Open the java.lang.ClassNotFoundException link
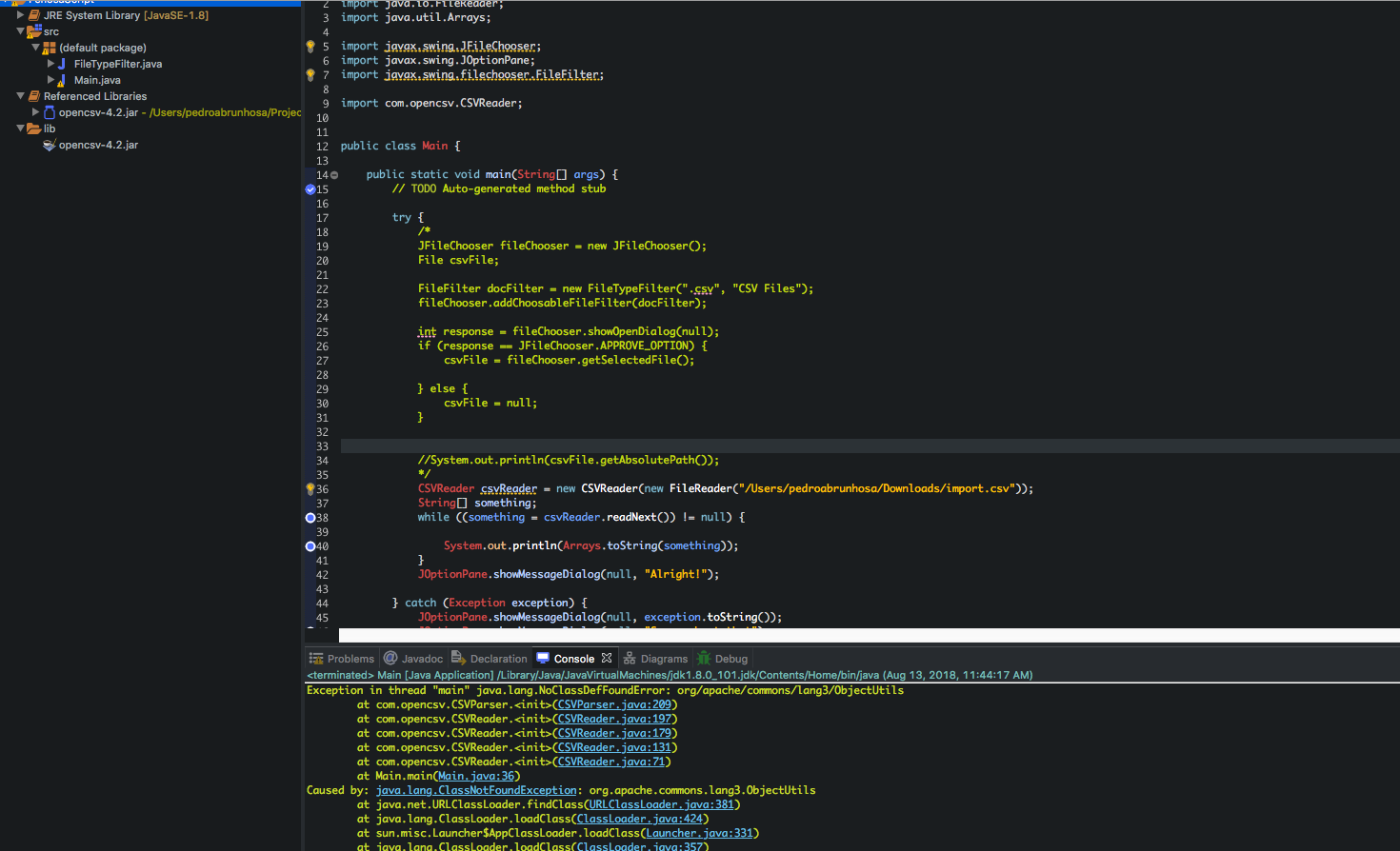The width and height of the screenshot is (1400, 851). tap(476, 790)
